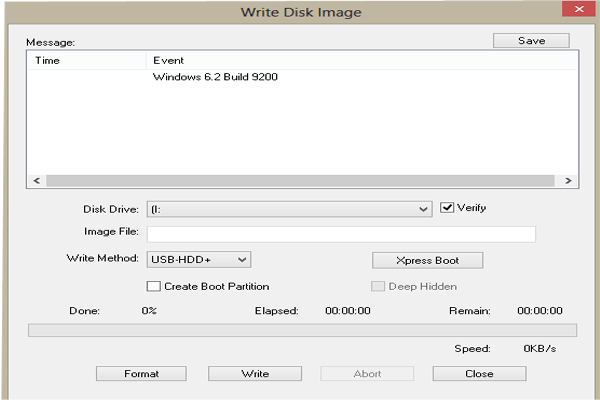Click the Write button
The height and width of the screenshot is (400, 600).
(x=255, y=374)
